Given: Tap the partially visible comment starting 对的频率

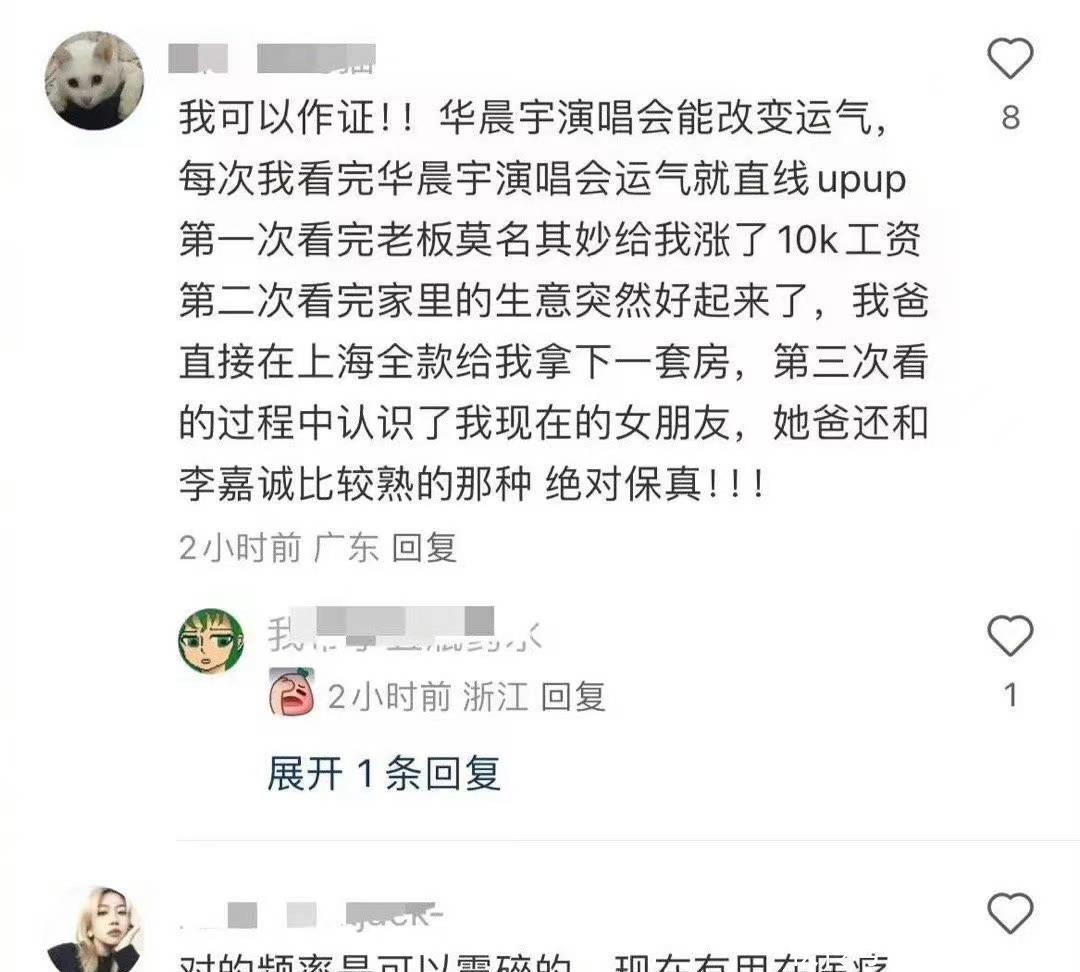Looking at the screenshot, I should [x=534, y=962].
